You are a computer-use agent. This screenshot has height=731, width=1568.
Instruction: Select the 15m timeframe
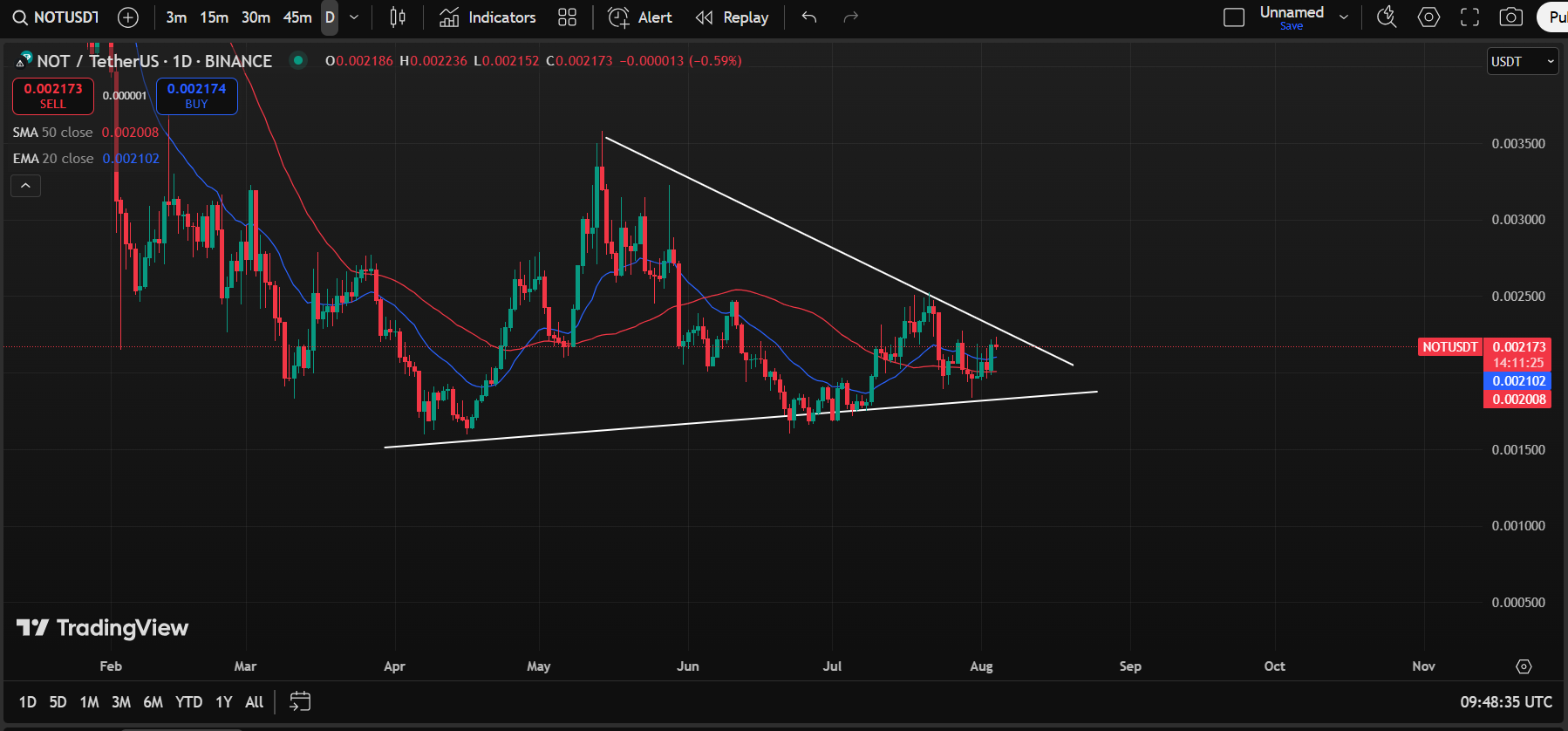[x=214, y=17]
